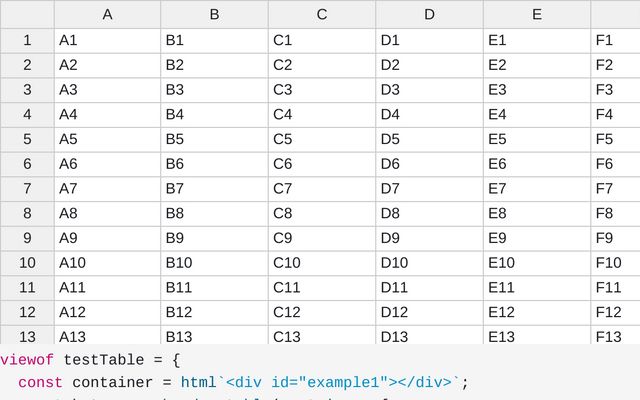Select cell A12
This screenshot has width=640, height=400.
click(x=107, y=312)
